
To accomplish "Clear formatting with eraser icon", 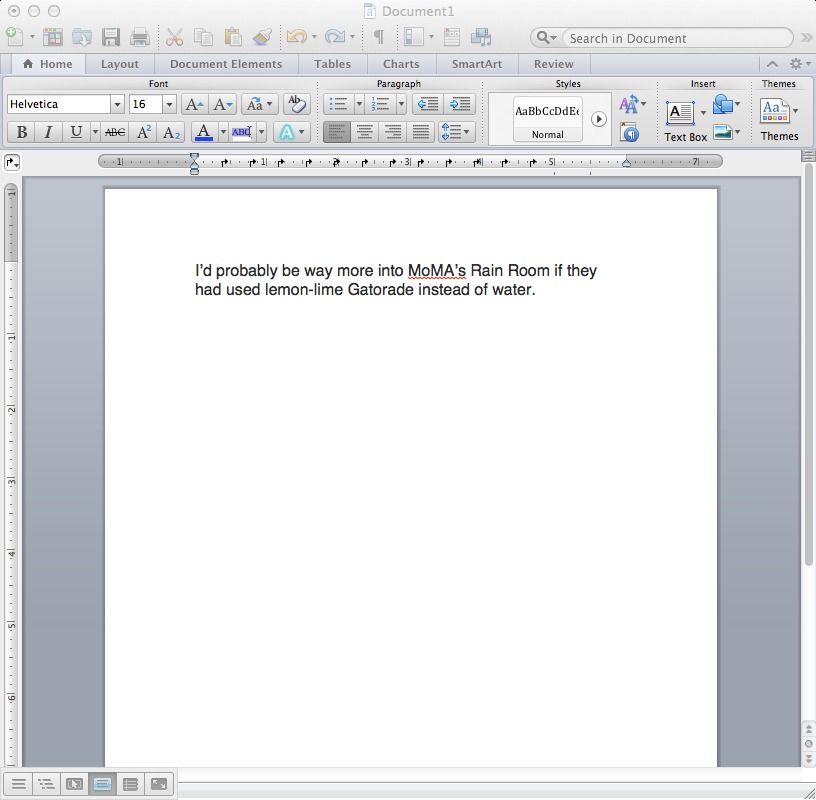I will tap(297, 104).
